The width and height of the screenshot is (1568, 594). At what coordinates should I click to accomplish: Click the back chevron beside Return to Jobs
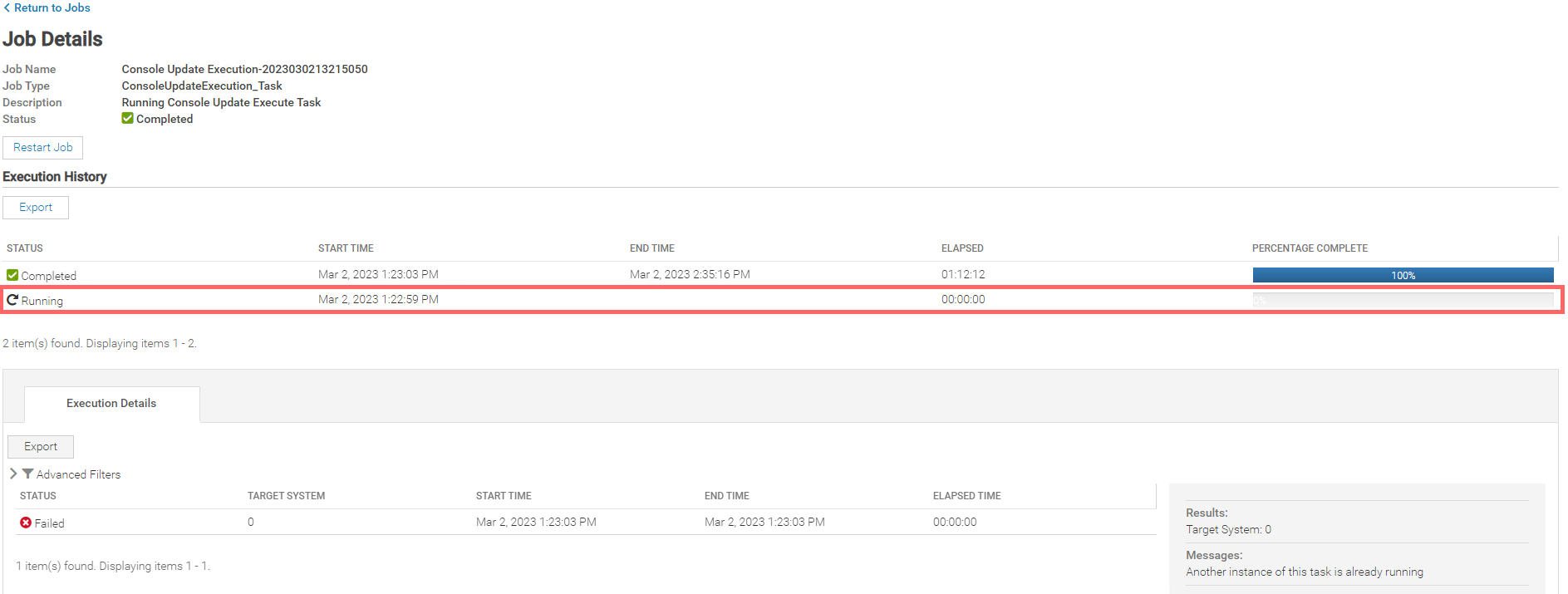coord(7,7)
